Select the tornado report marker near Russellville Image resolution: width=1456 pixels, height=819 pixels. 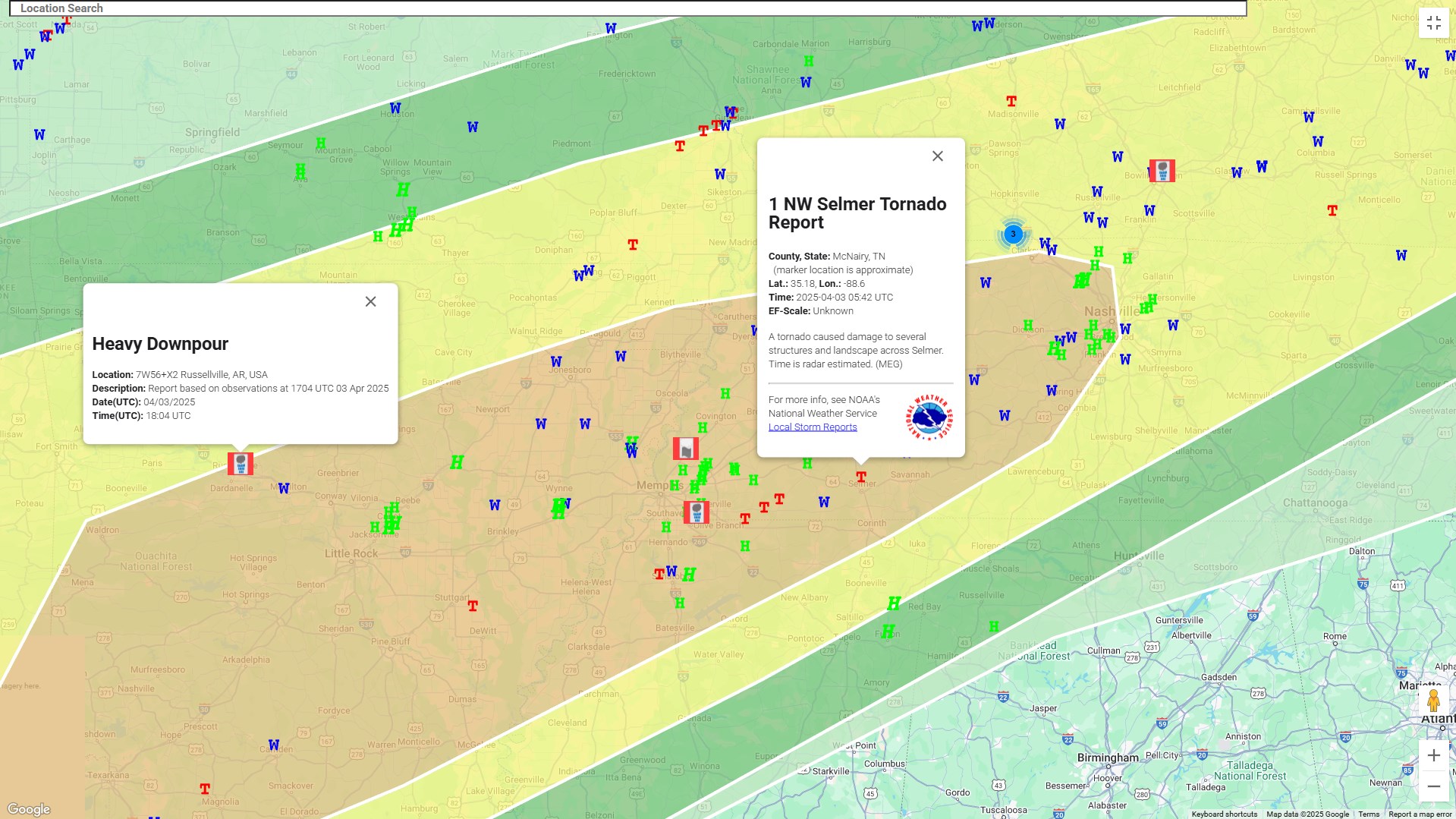pyautogui.click(x=241, y=464)
